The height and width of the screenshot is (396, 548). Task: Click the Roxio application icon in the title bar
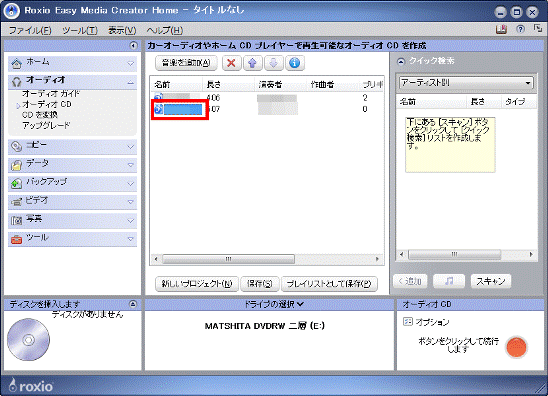pos(12,11)
